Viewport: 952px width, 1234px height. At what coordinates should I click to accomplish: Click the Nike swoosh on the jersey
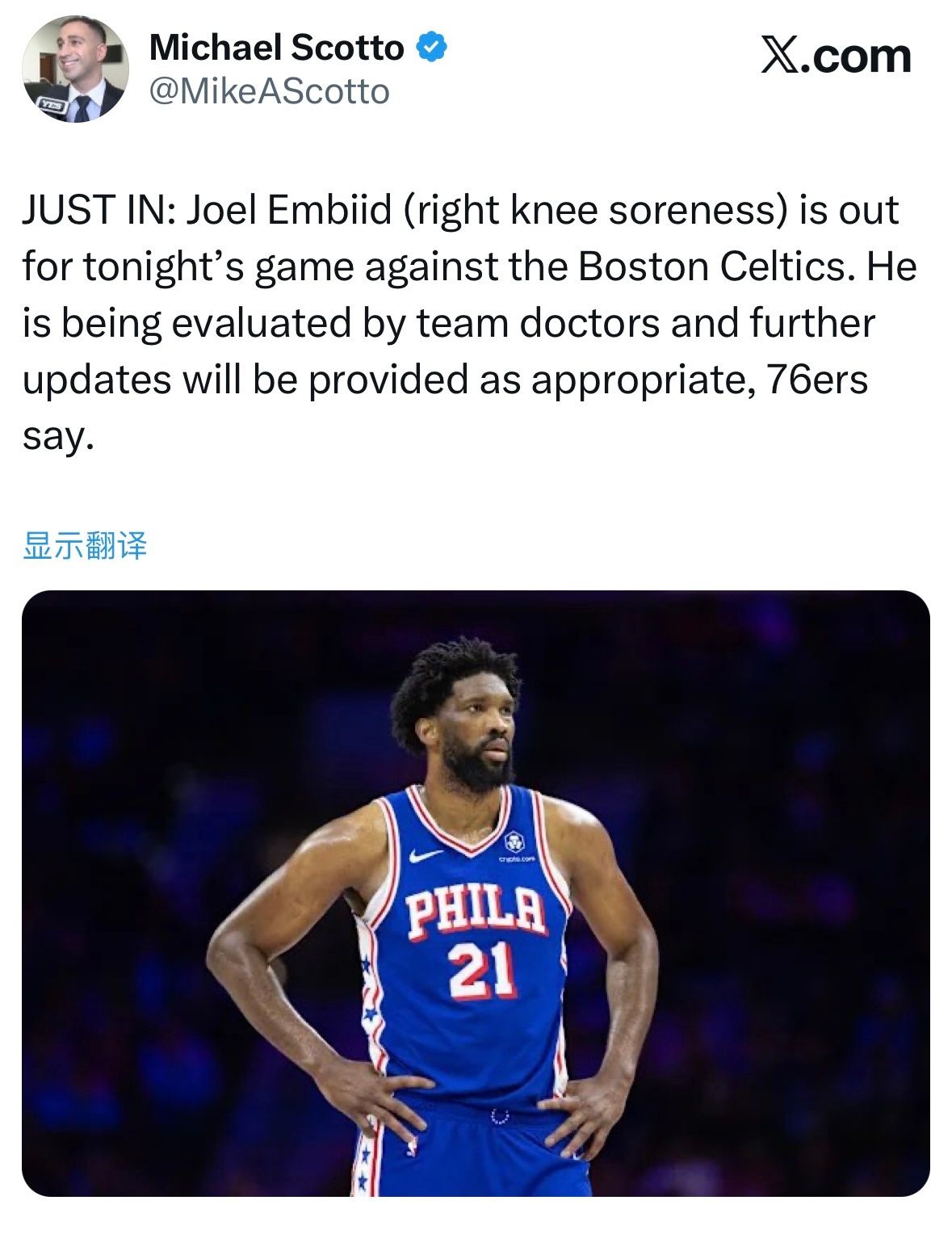(425, 854)
